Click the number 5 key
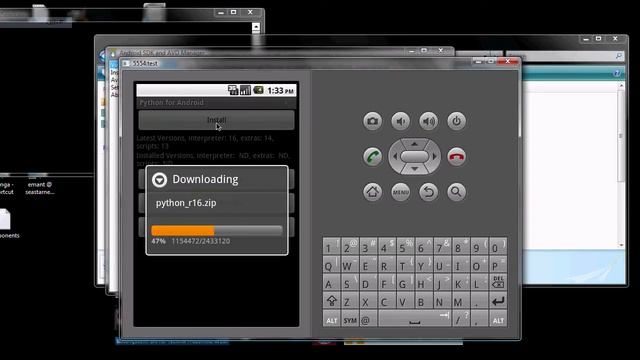This screenshot has width=640, height=360. 405,247
